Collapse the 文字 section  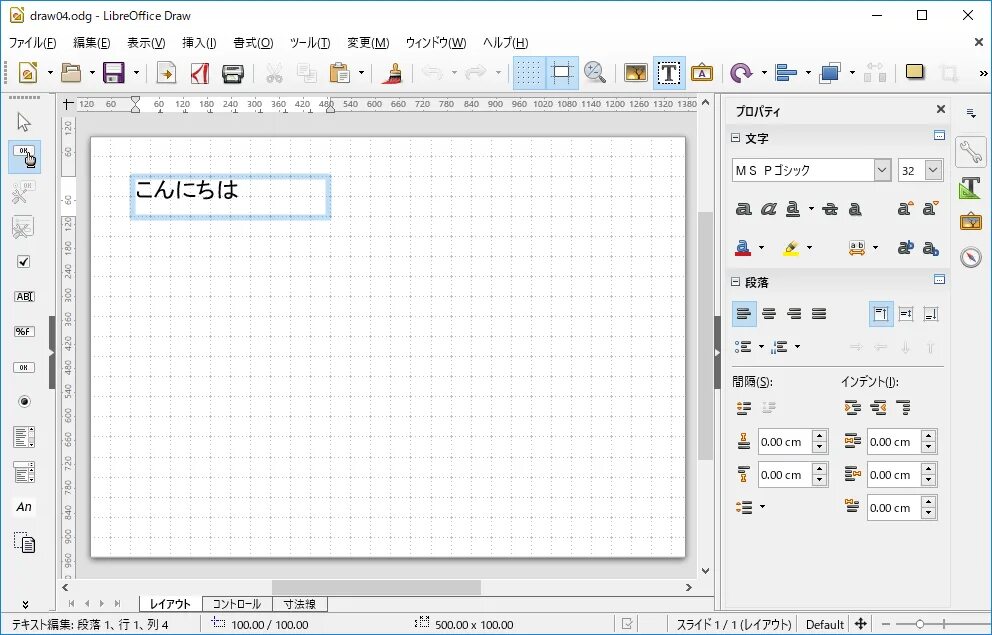735,137
